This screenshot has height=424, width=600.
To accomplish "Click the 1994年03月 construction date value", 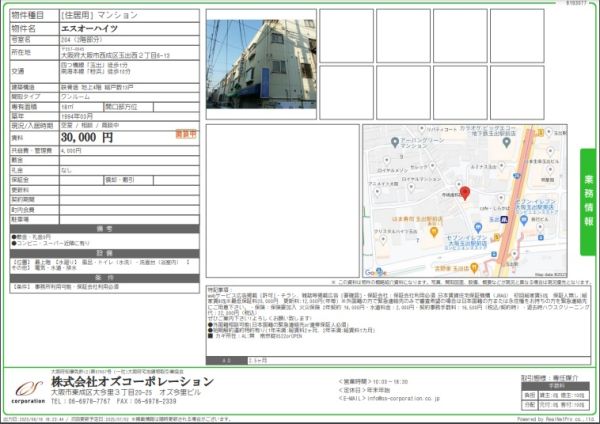I will click(x=77, y=116).
